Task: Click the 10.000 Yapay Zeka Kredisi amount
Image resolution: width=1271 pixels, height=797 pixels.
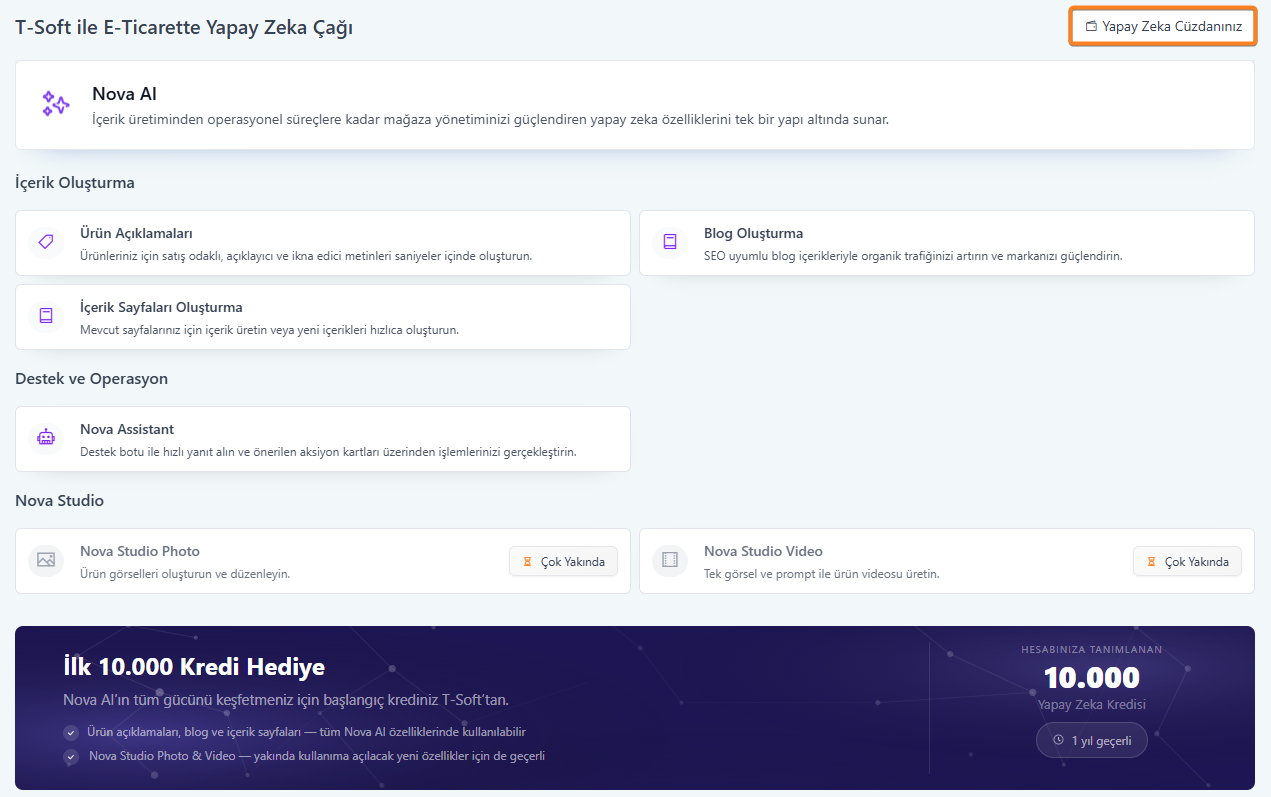Action: 1091,678
